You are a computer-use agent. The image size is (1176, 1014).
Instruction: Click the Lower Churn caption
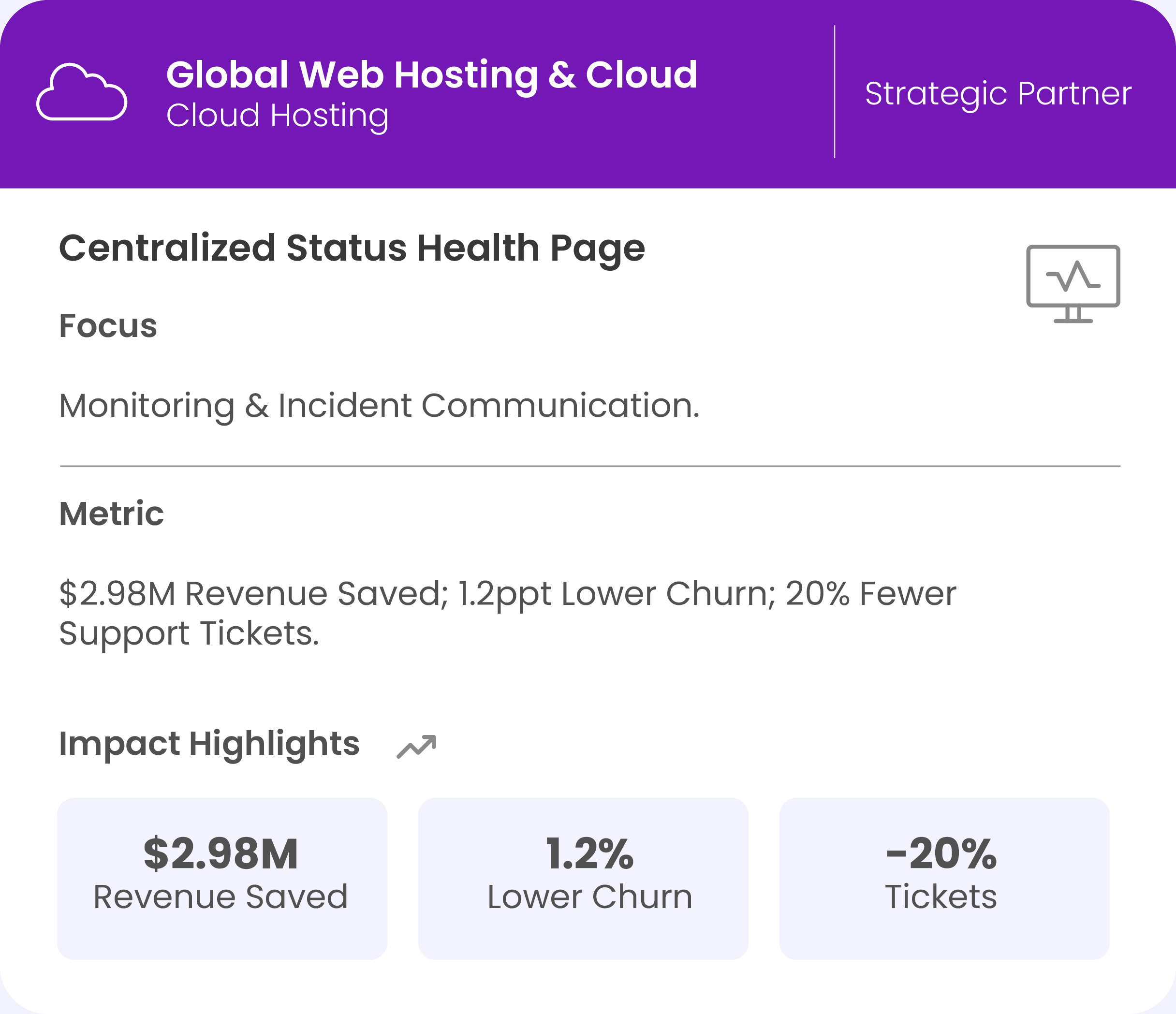[590, 897]
